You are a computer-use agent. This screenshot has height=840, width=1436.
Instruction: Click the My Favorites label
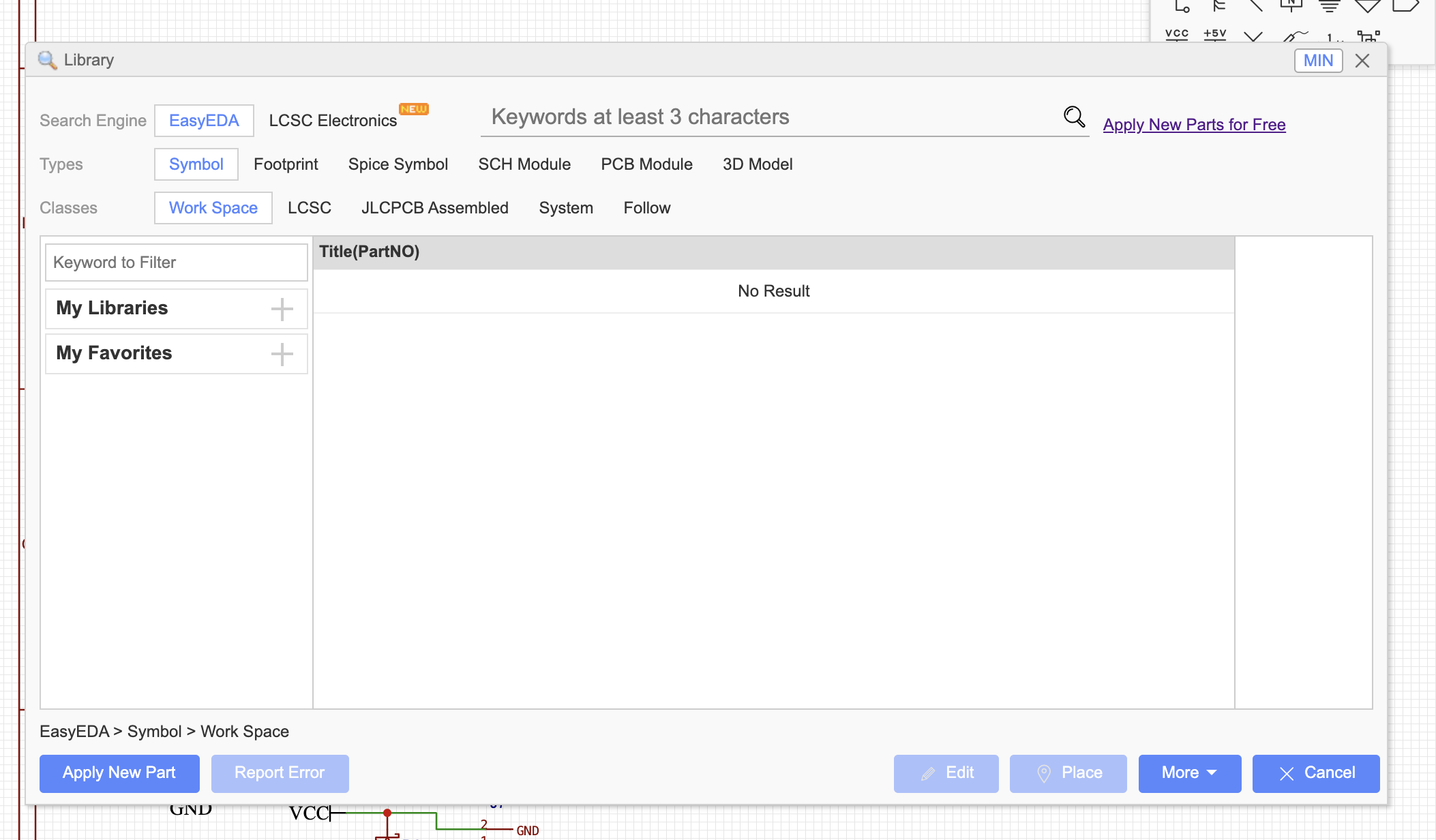pos(114,353)
